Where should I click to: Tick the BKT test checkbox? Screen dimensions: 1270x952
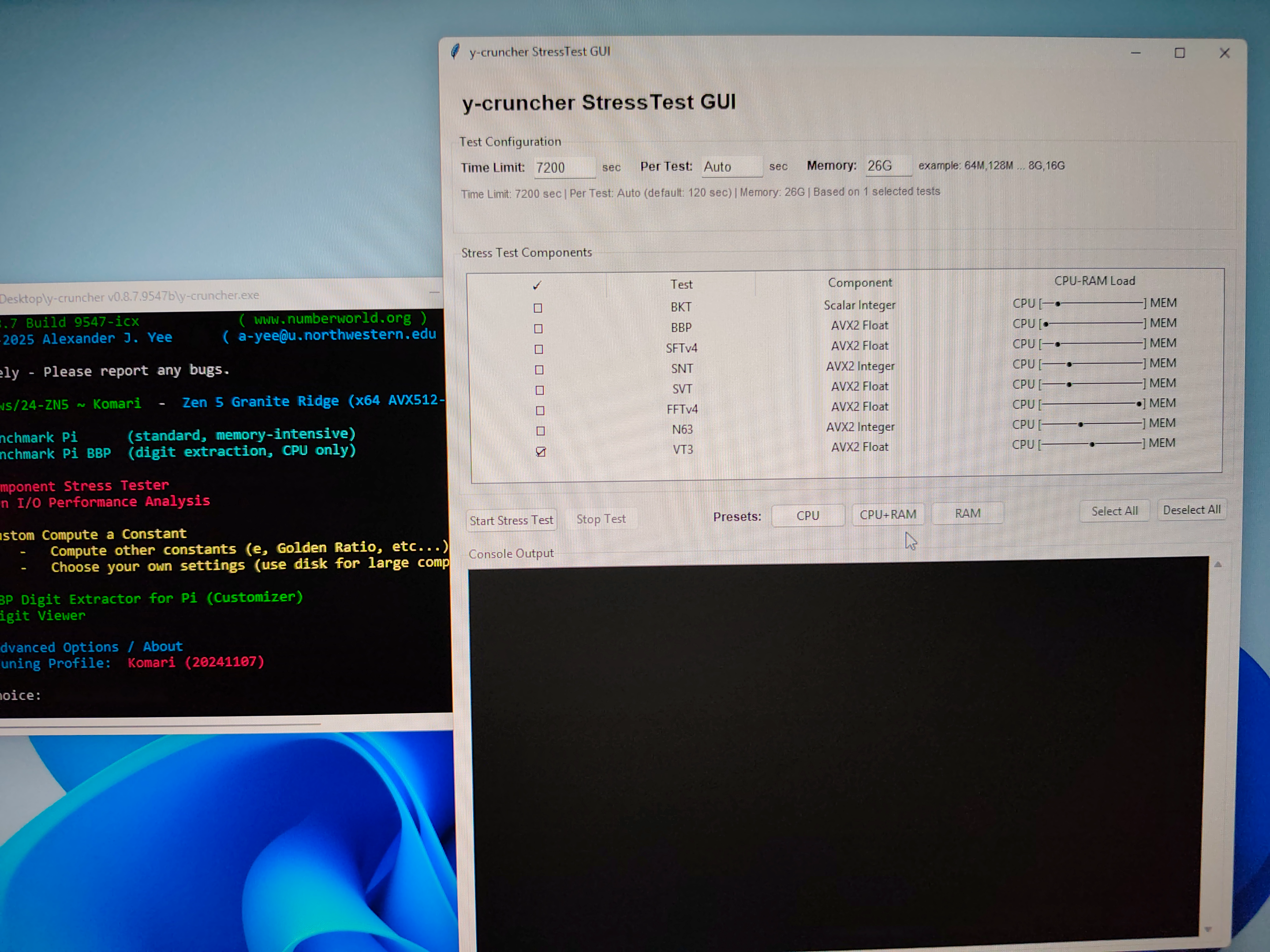pos(538,308)
